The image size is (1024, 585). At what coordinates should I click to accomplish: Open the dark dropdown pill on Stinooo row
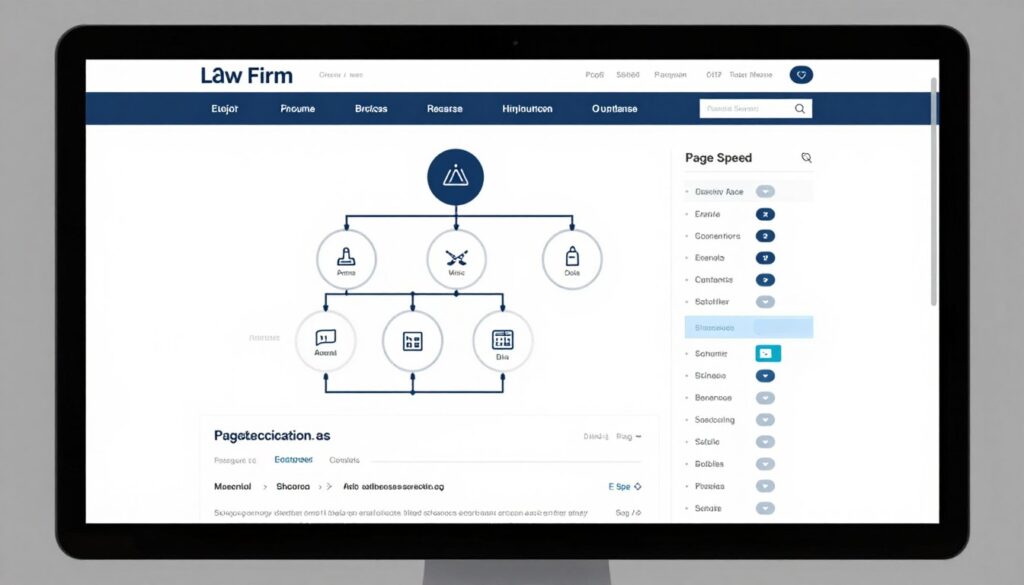pos(765,376)
